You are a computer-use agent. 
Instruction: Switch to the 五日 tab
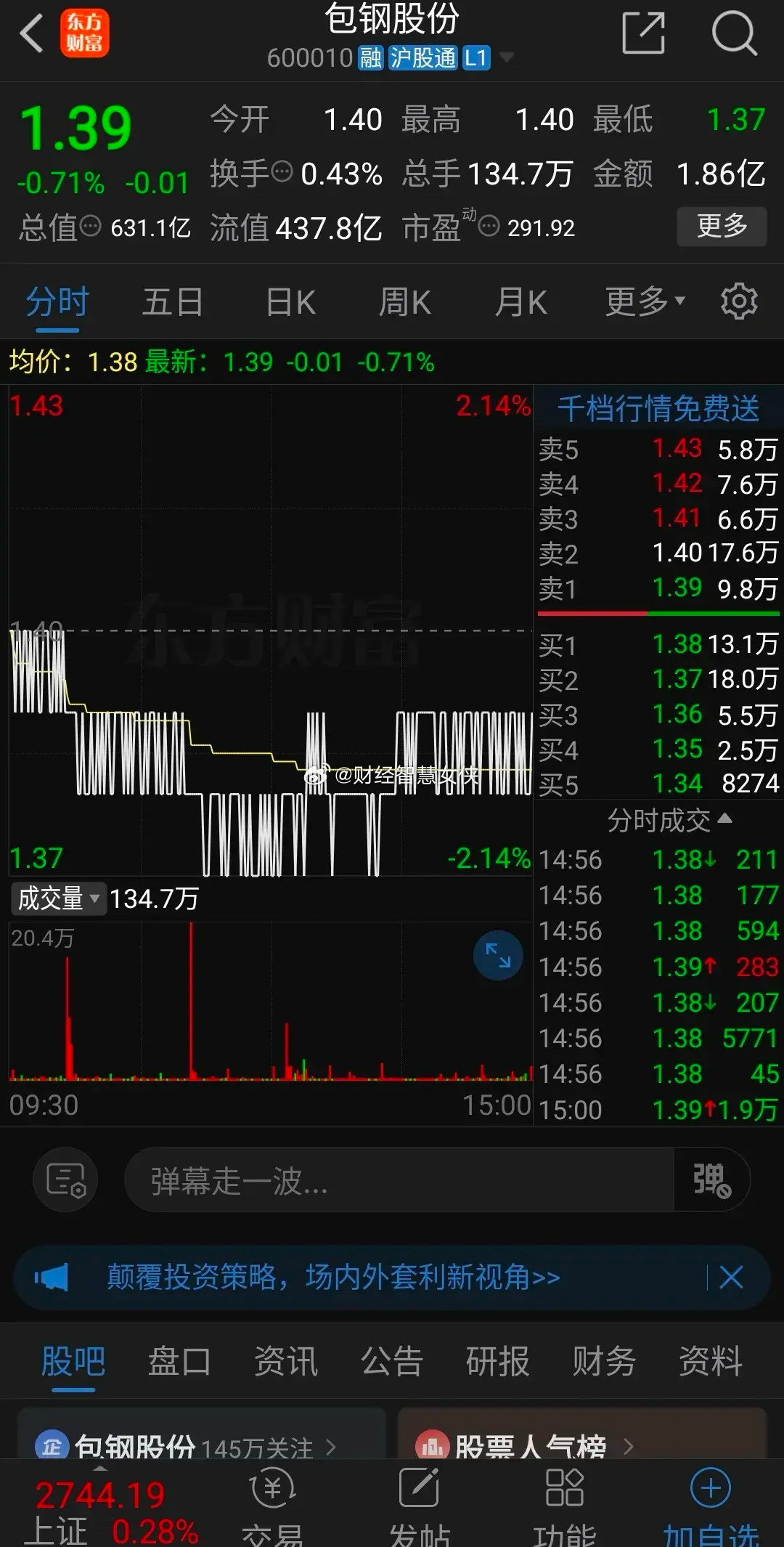173,301
